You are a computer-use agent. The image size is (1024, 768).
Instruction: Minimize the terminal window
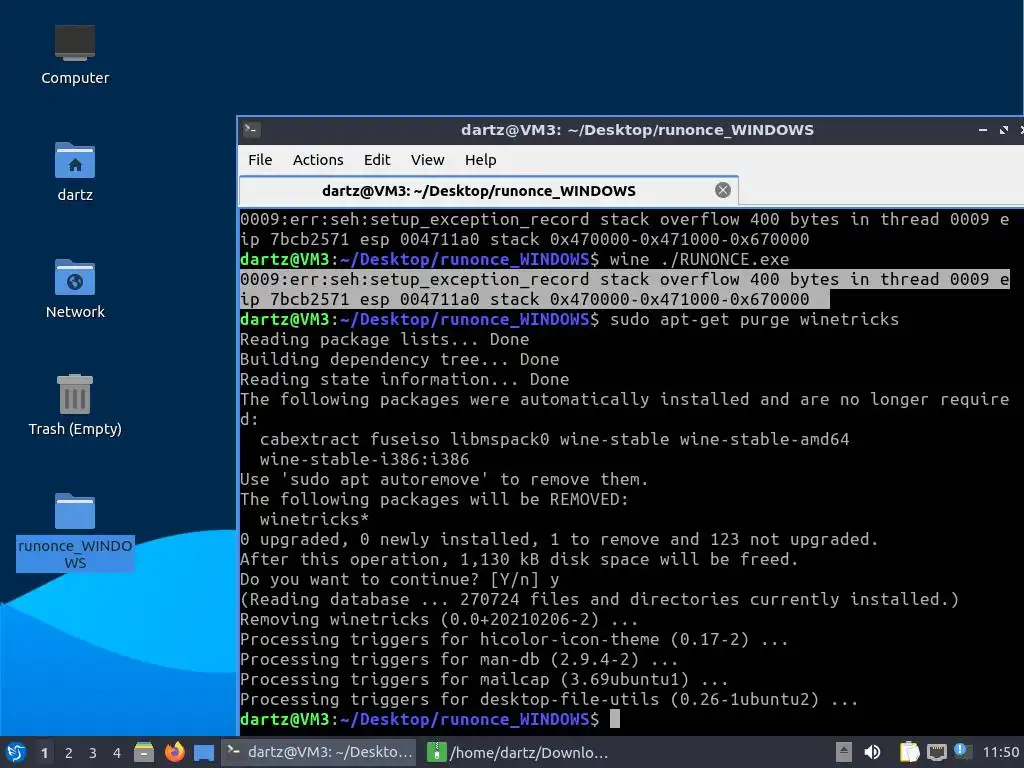pyautogui.click(x=982, y=130)
